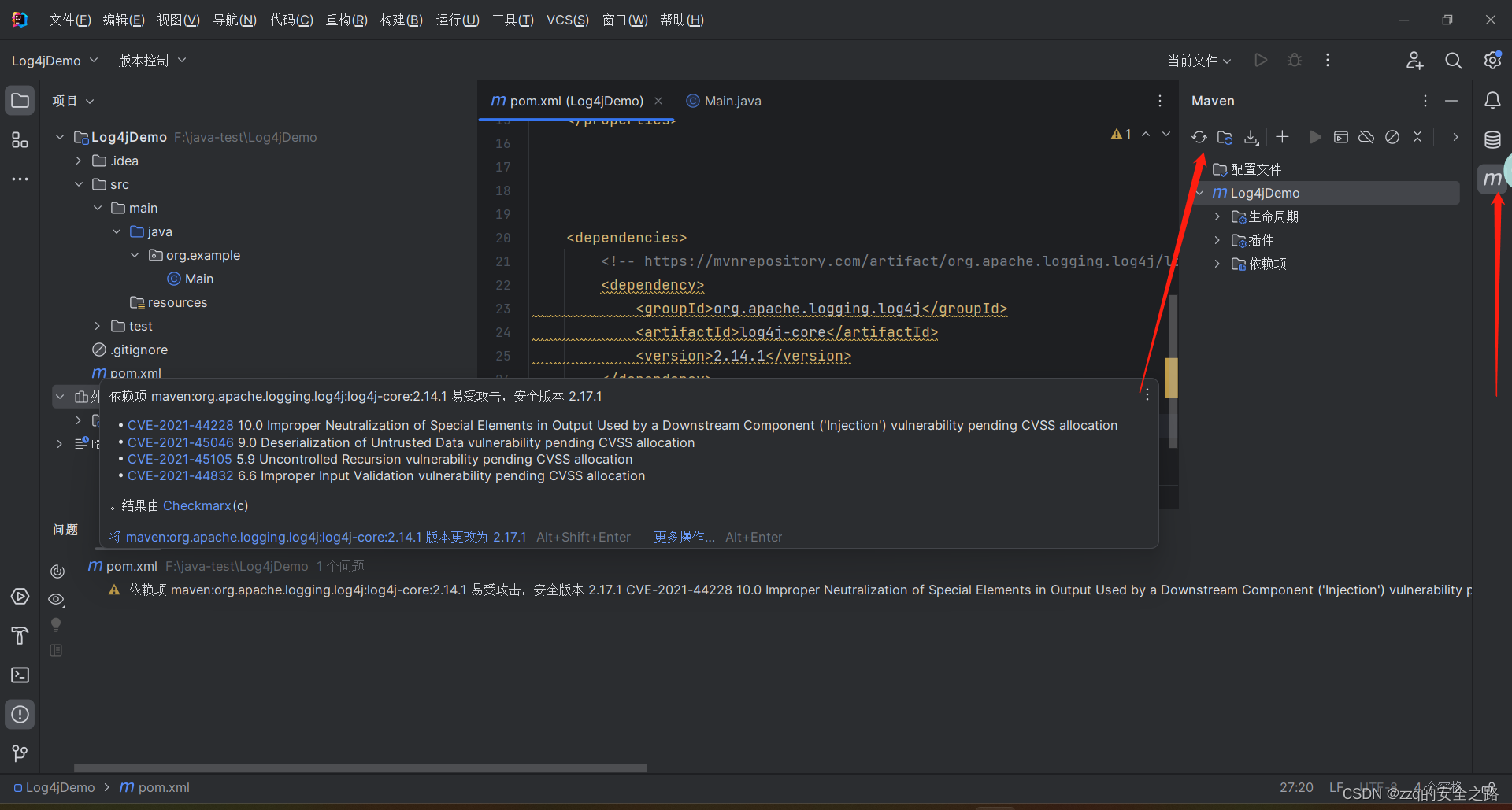Select .gitignore file in project tree
The height and width of the screenshot is (810, 1512).
[x=130, y=350]
